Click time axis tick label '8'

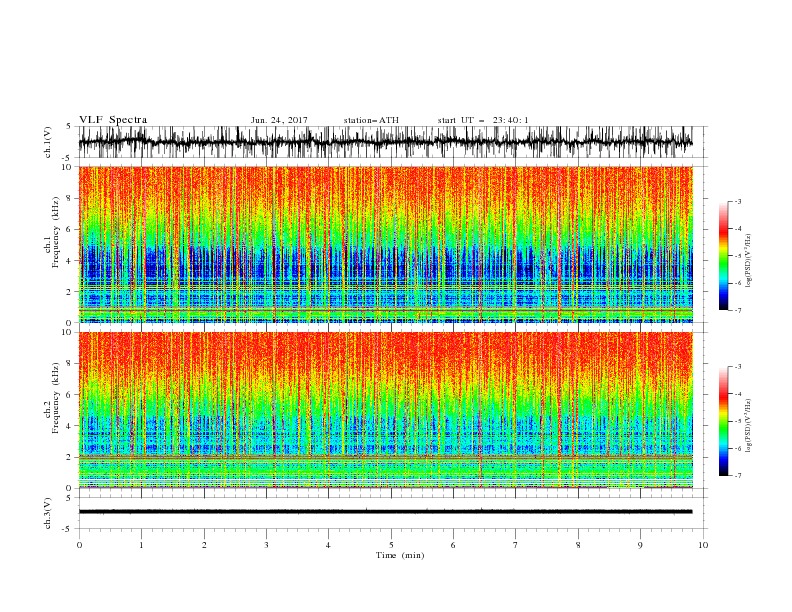tap(578, 545)
